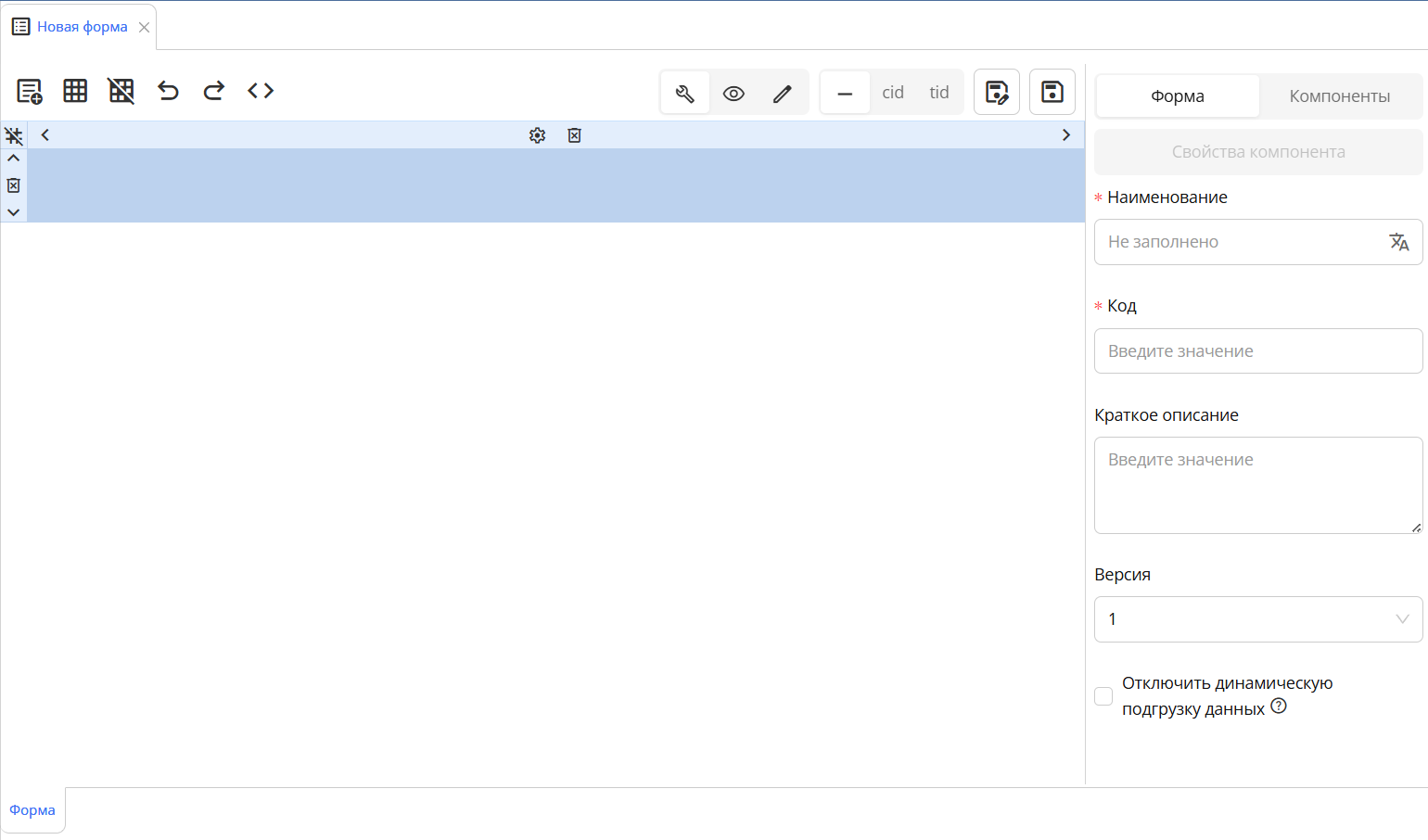Click the remove grid icon in toolbar
Image resolution: width=1428 pixels, height=840 pixels.
pos(121,91)
